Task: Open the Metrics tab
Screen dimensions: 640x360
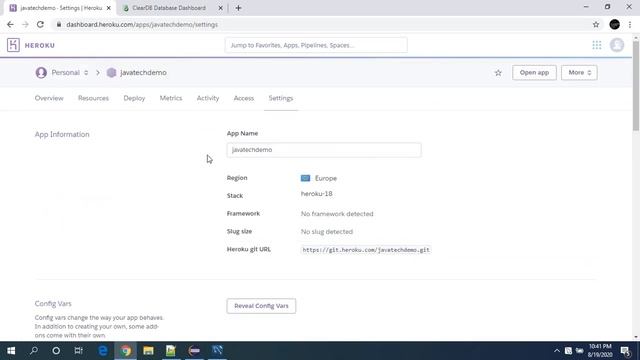Action: 171,98
